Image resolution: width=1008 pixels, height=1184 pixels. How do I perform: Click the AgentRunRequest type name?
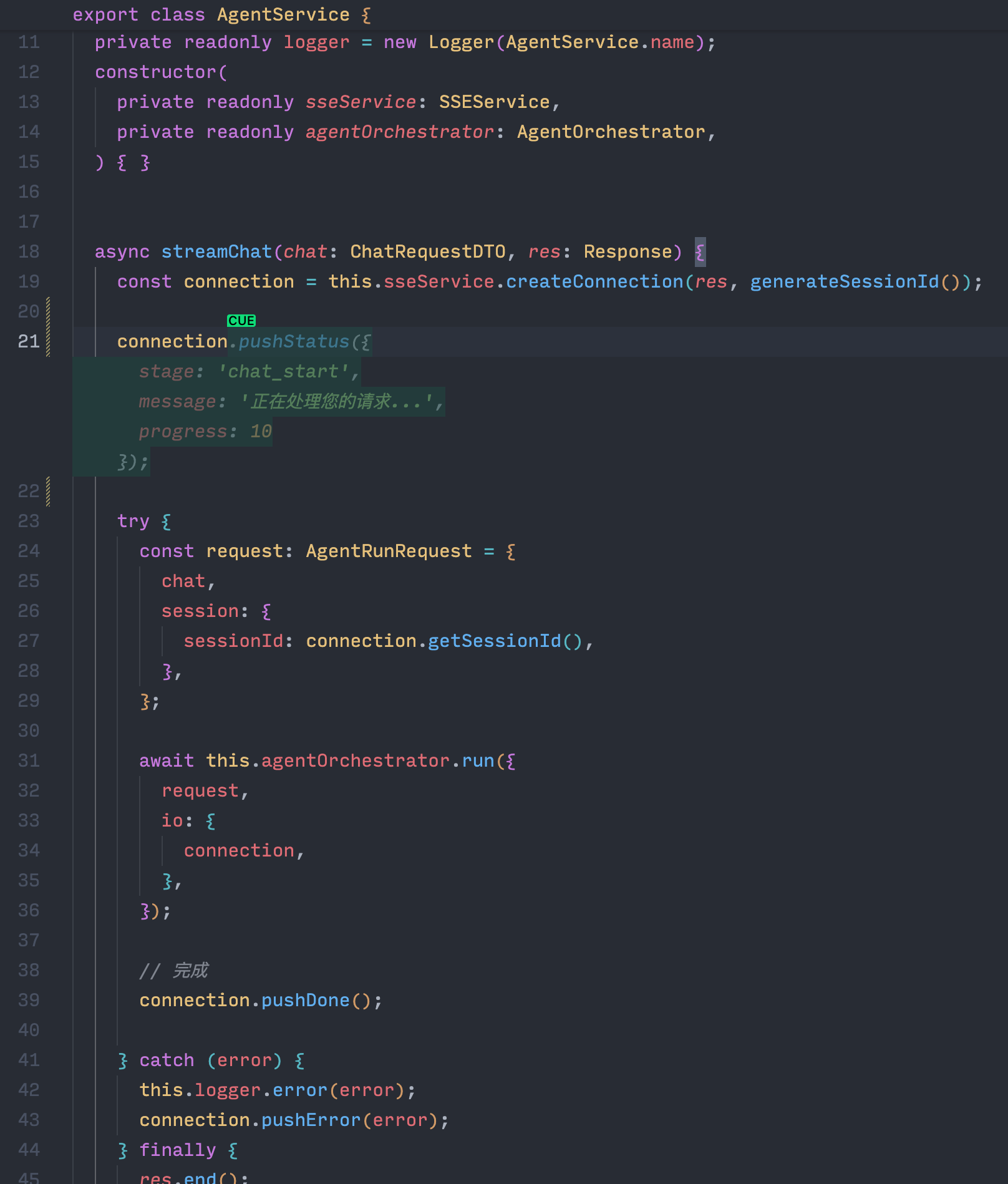tap(388, 551)
